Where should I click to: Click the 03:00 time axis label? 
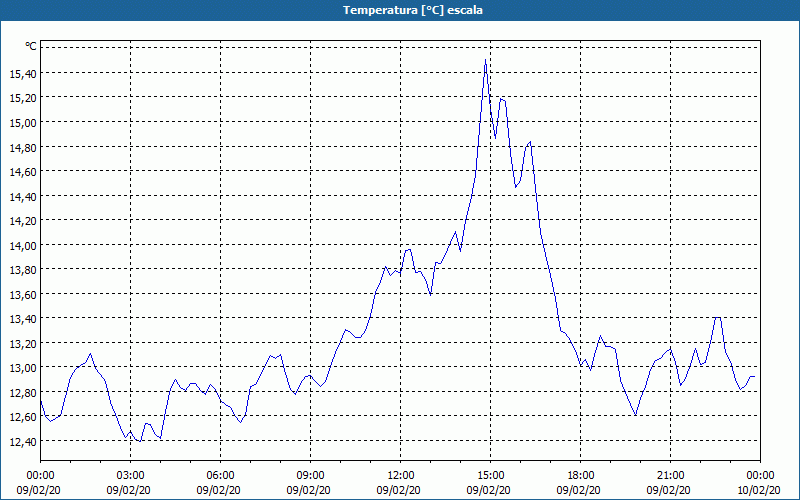(x=131, y=476)
